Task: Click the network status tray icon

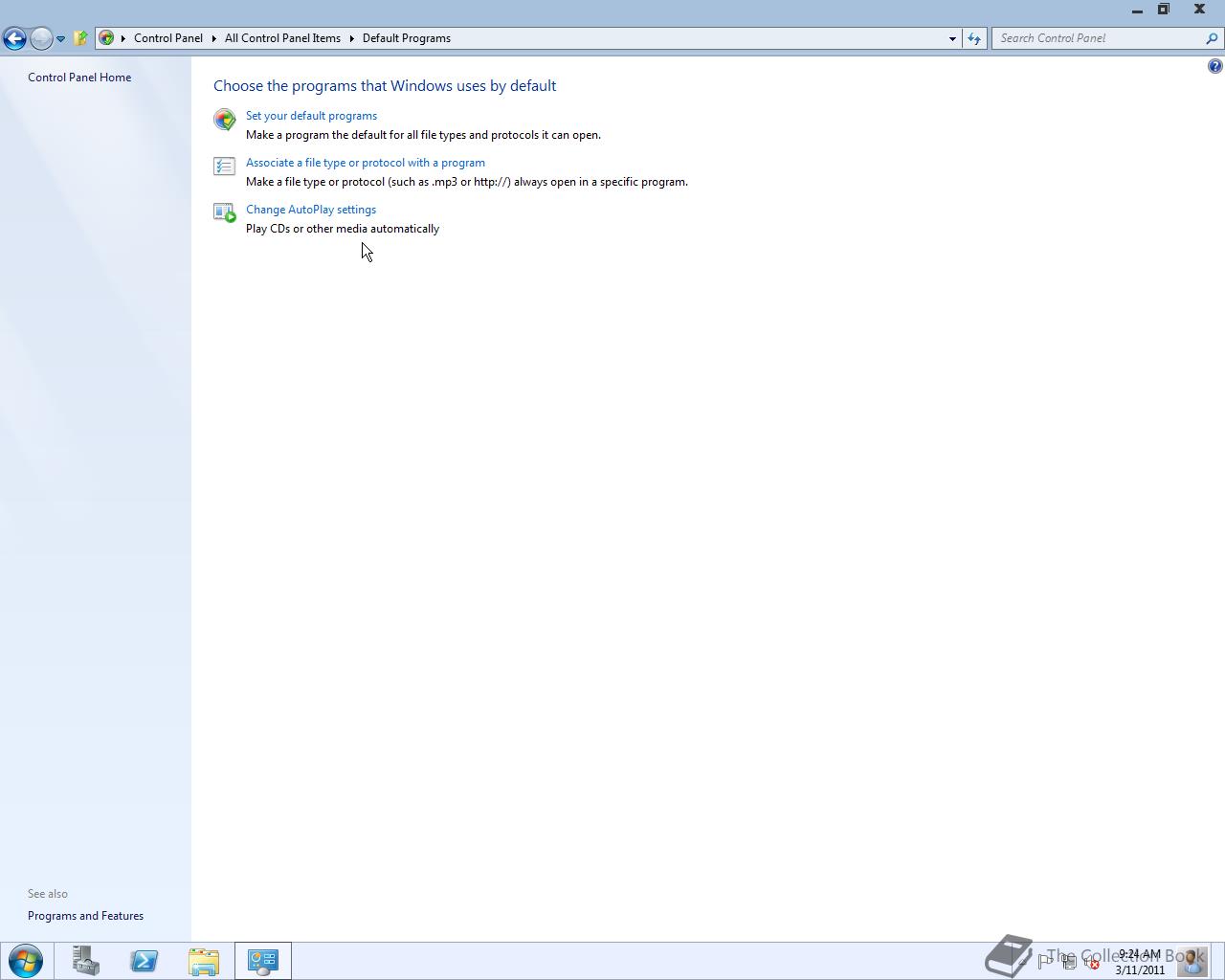Action: (x=1068, y=961)
